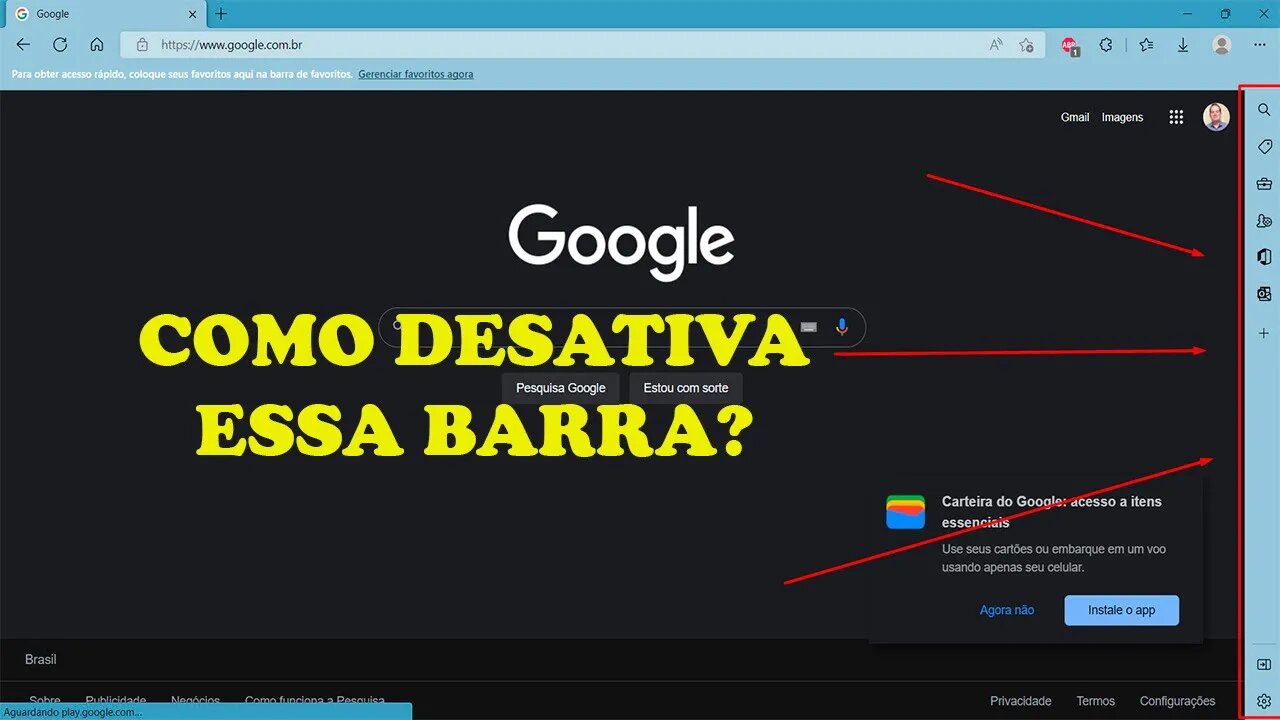Enable the Read Aloud icon in address bar
The width and height of the screenshot is (1280, 720).
[x=996, y=45]
